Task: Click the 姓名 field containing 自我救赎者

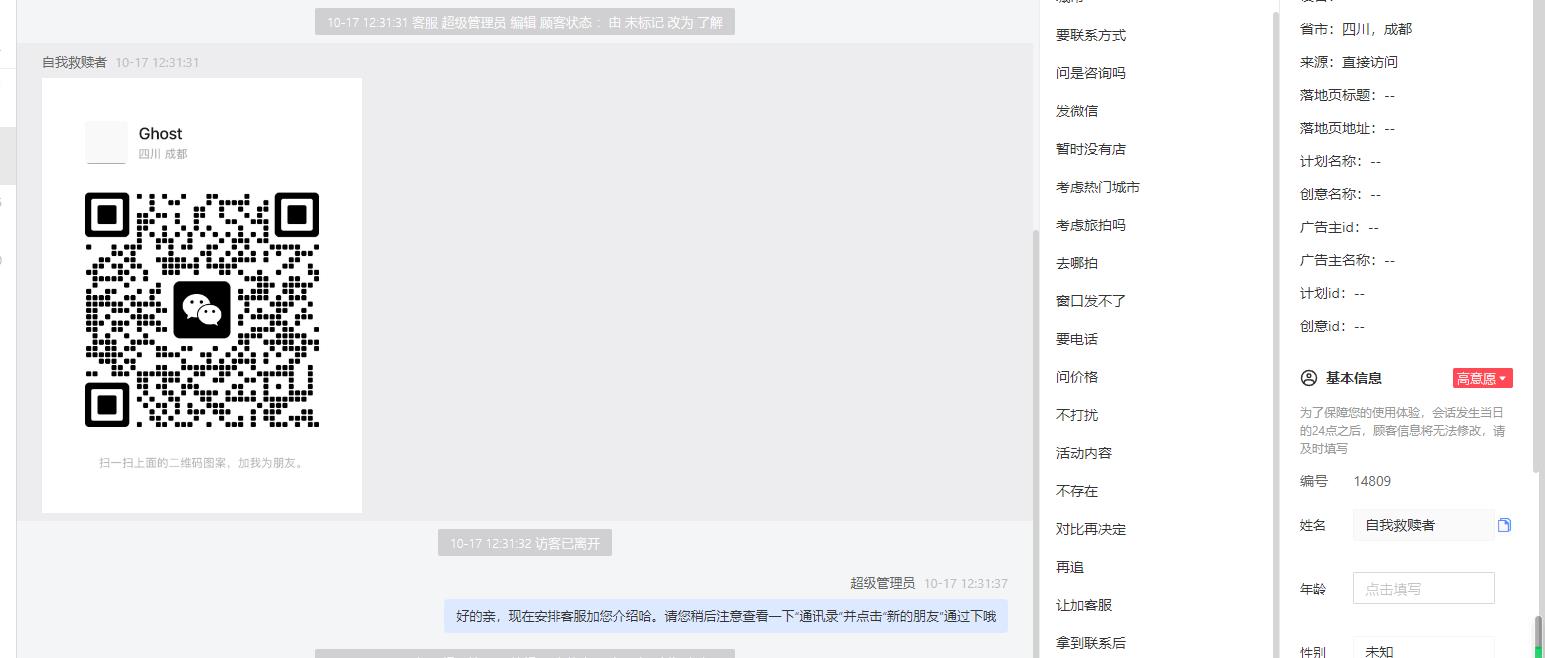Action: pos(1423,525)
